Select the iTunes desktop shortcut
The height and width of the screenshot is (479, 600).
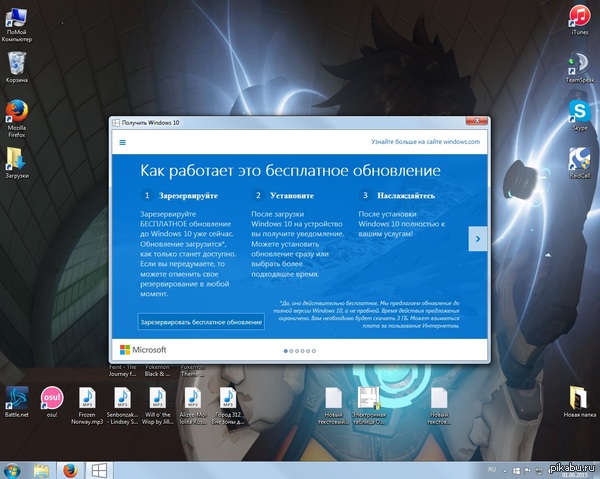580,20
